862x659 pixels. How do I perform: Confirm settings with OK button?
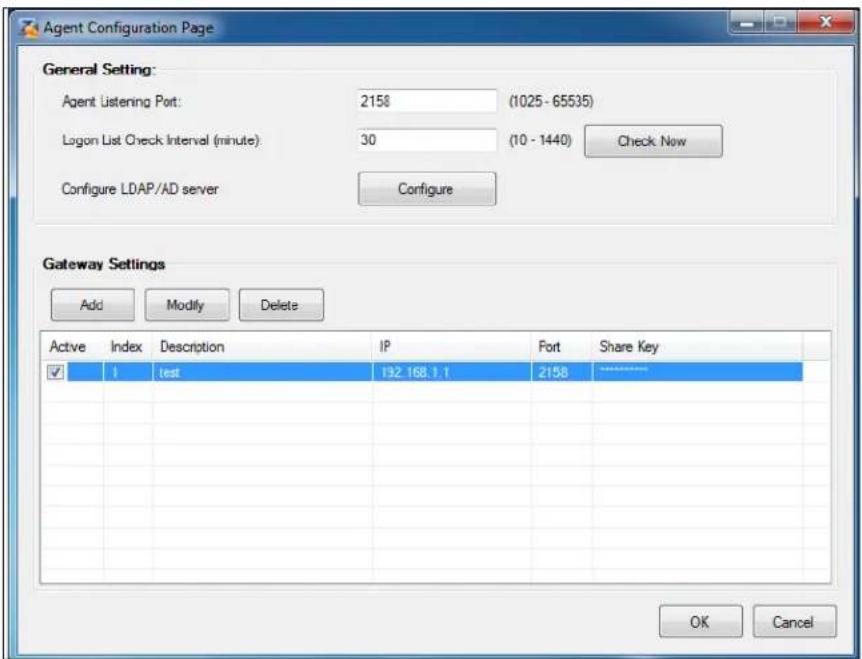click(700, 622)
